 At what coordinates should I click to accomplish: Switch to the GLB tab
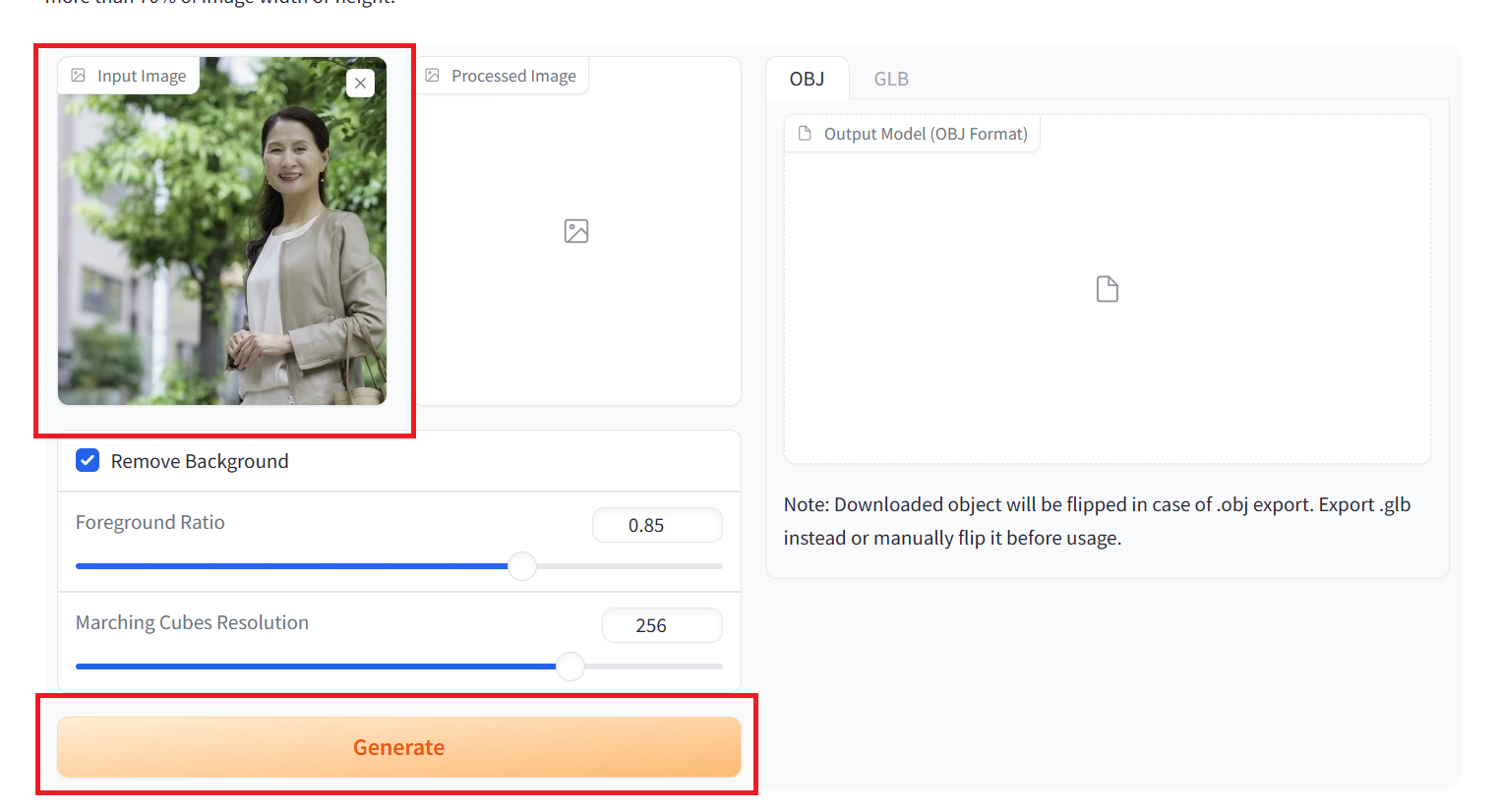[x=891, y=79]
